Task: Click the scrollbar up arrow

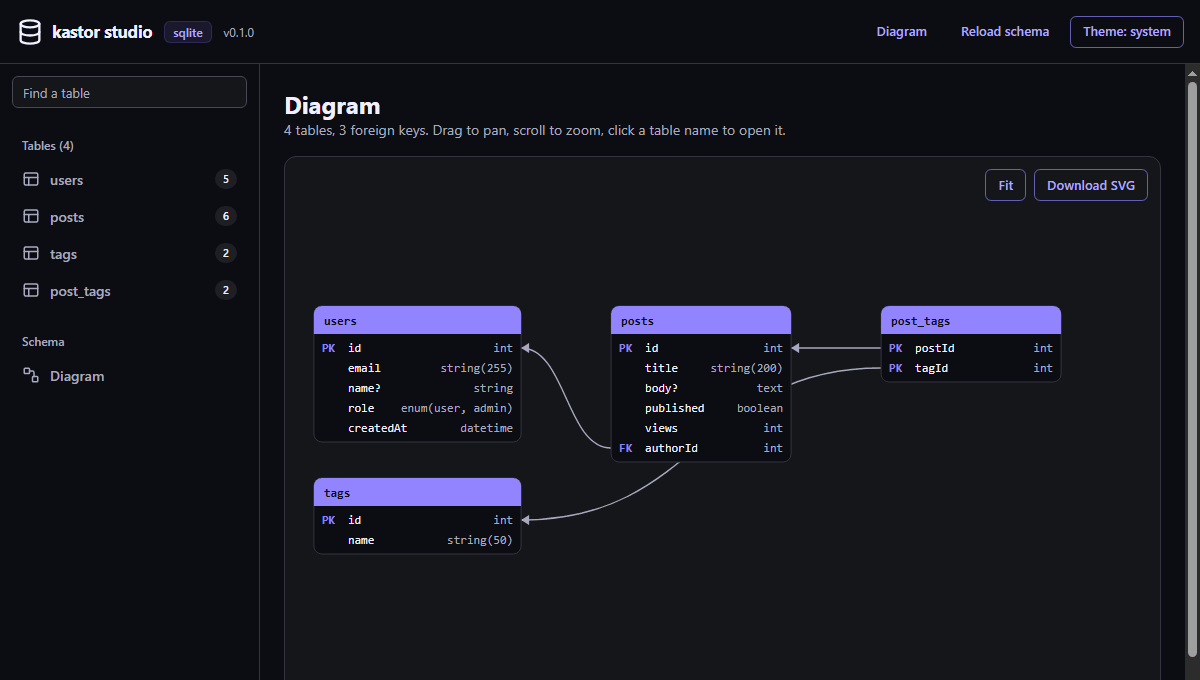Action: [1192, 72]
